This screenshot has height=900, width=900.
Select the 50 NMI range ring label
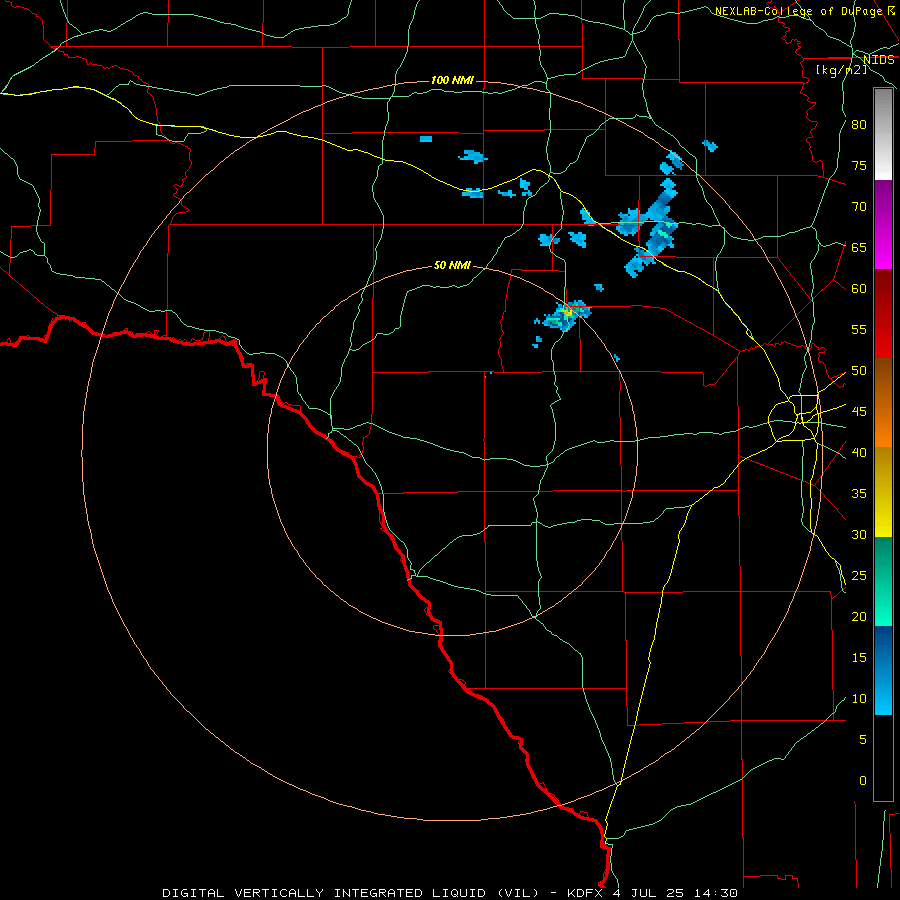point(452,265)
